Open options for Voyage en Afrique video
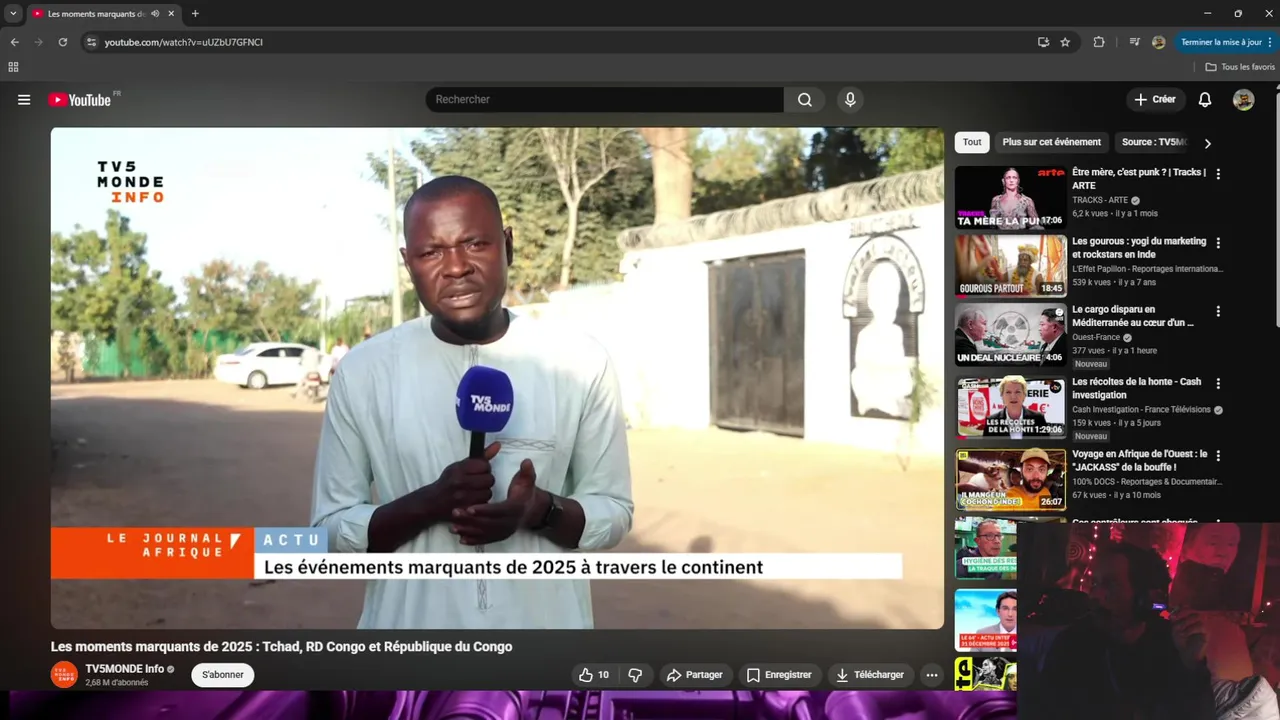Screen dimensions: 1280x720 [x=1218, y=455]
